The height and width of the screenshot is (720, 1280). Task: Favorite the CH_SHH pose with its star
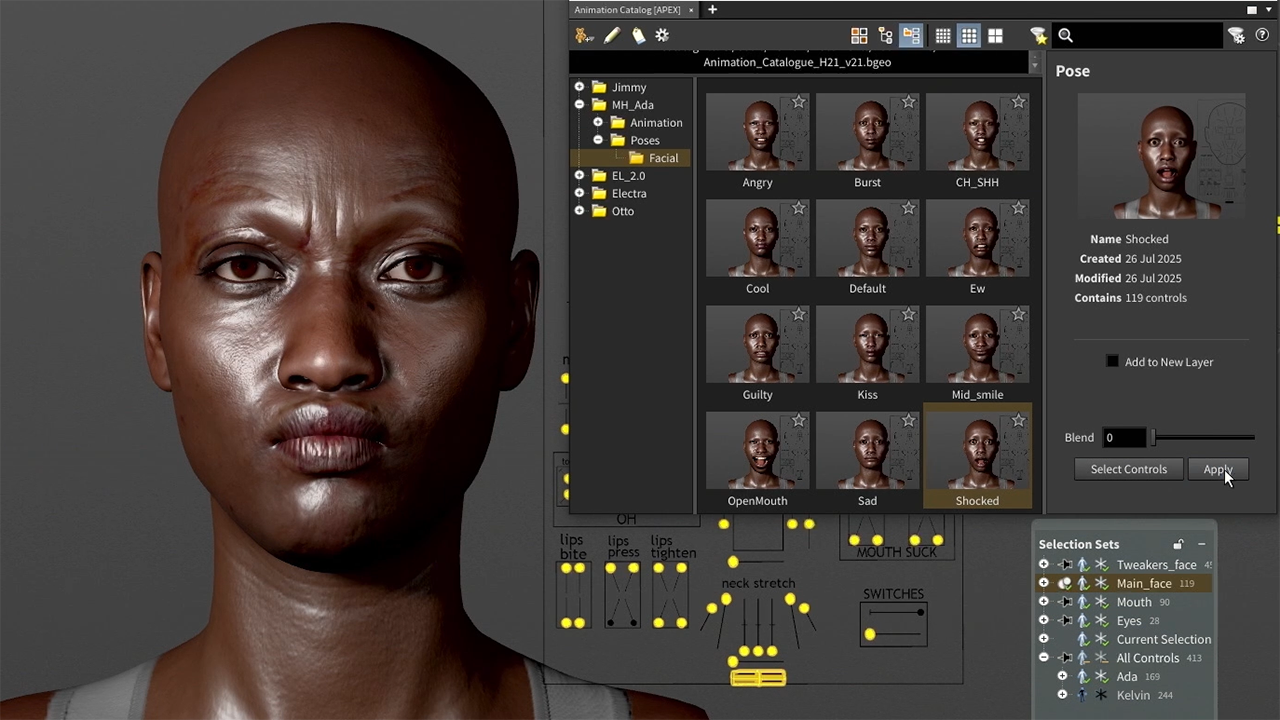[1018, 102]
